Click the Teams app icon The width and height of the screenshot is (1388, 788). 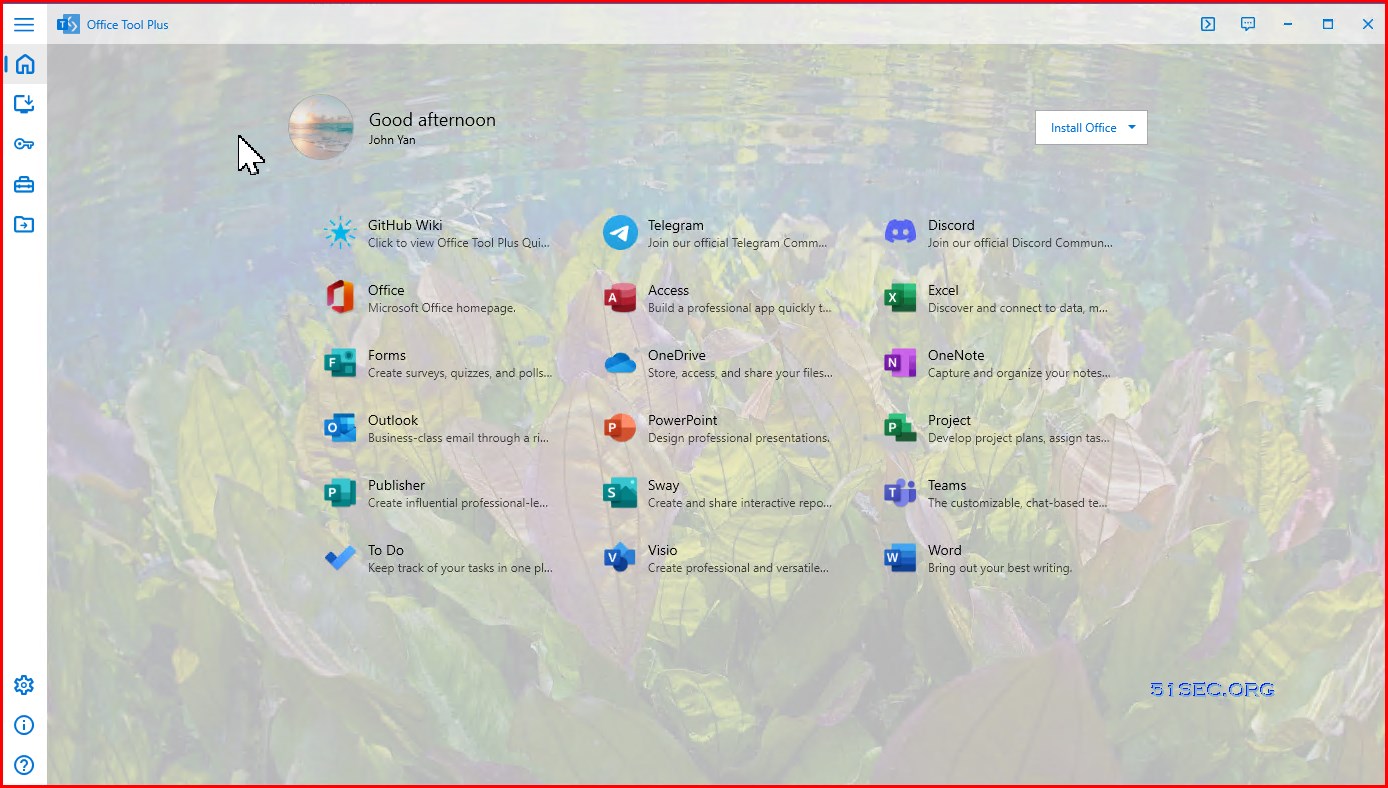[900, 493]
